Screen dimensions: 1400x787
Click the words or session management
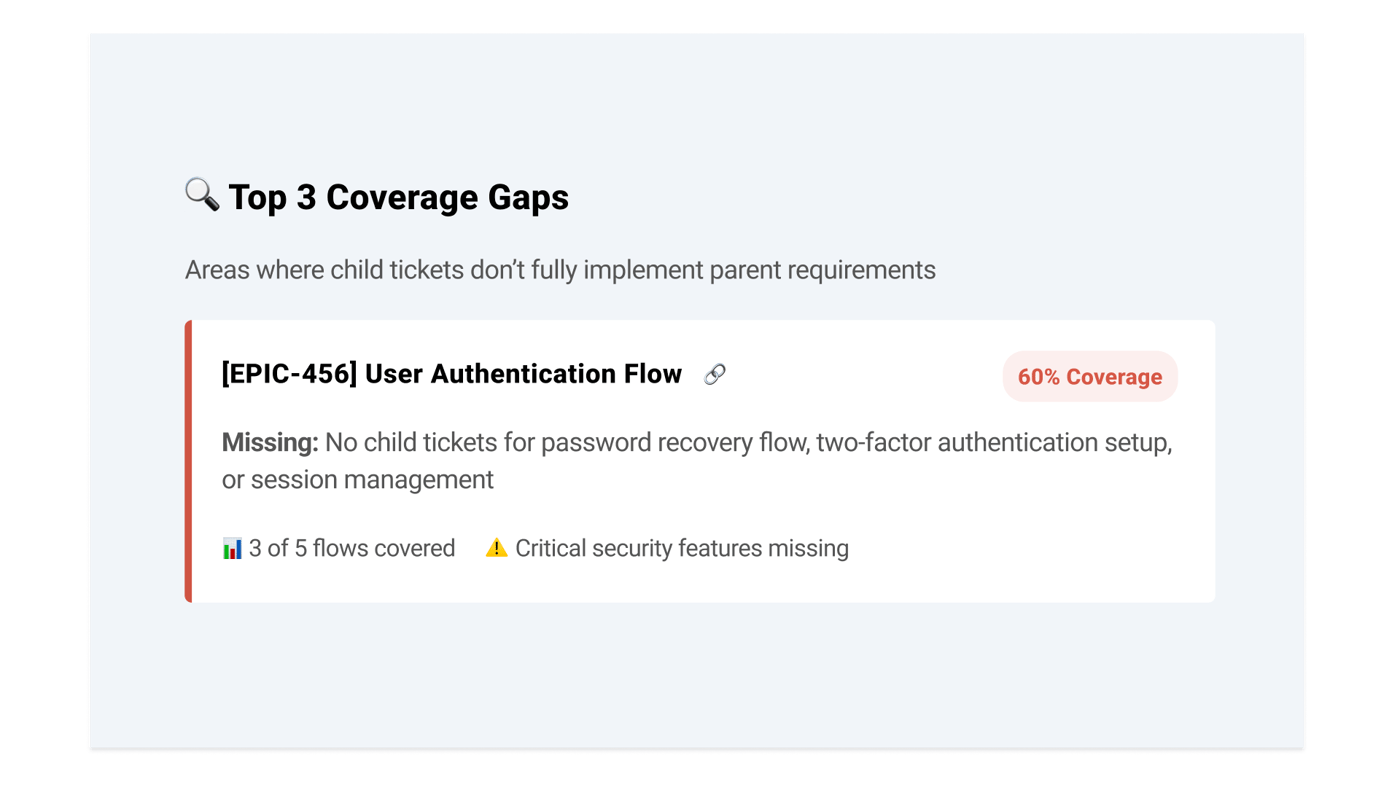coord(357,480)
